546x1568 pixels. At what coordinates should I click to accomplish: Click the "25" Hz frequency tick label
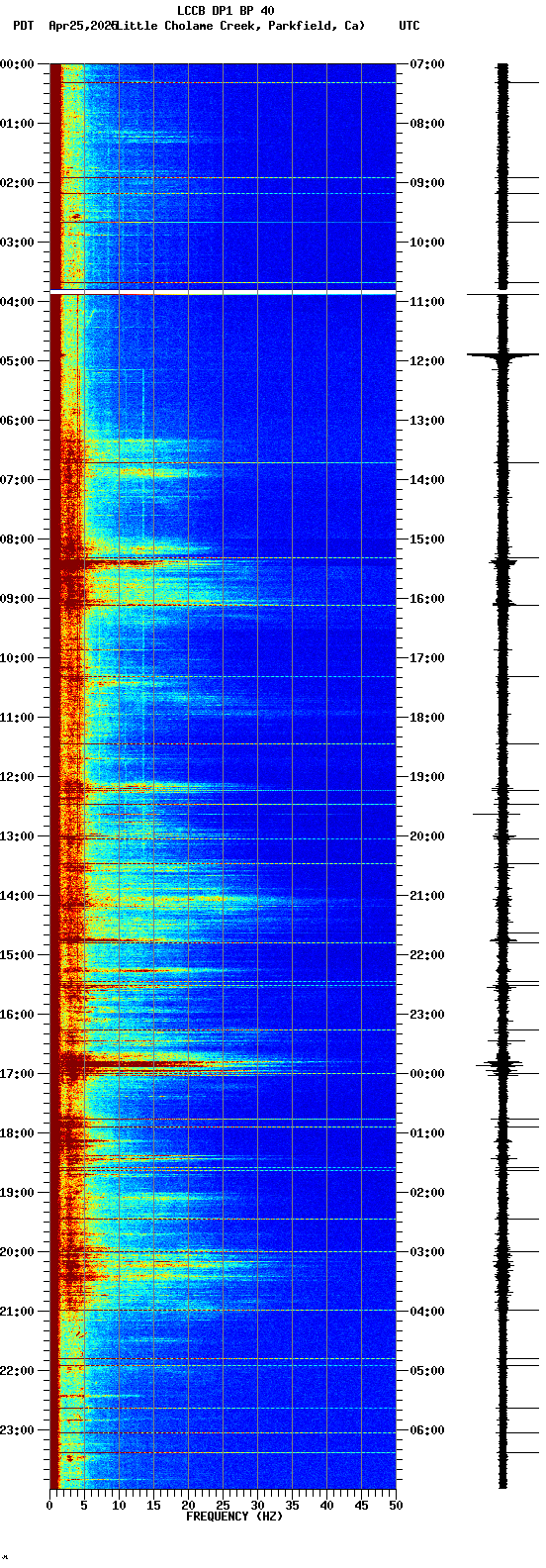223,1506
